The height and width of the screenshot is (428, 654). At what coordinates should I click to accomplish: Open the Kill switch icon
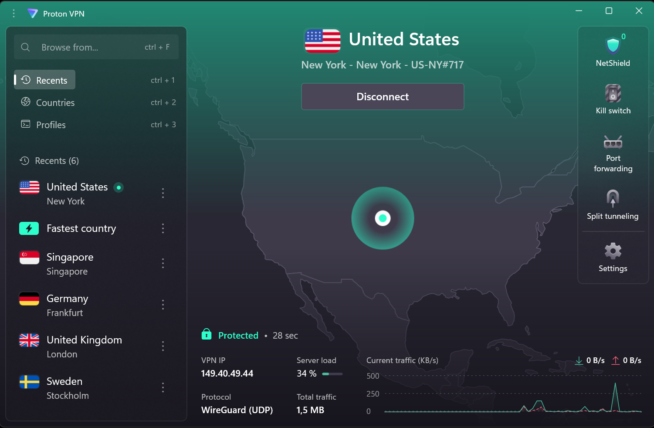point(613,93)
